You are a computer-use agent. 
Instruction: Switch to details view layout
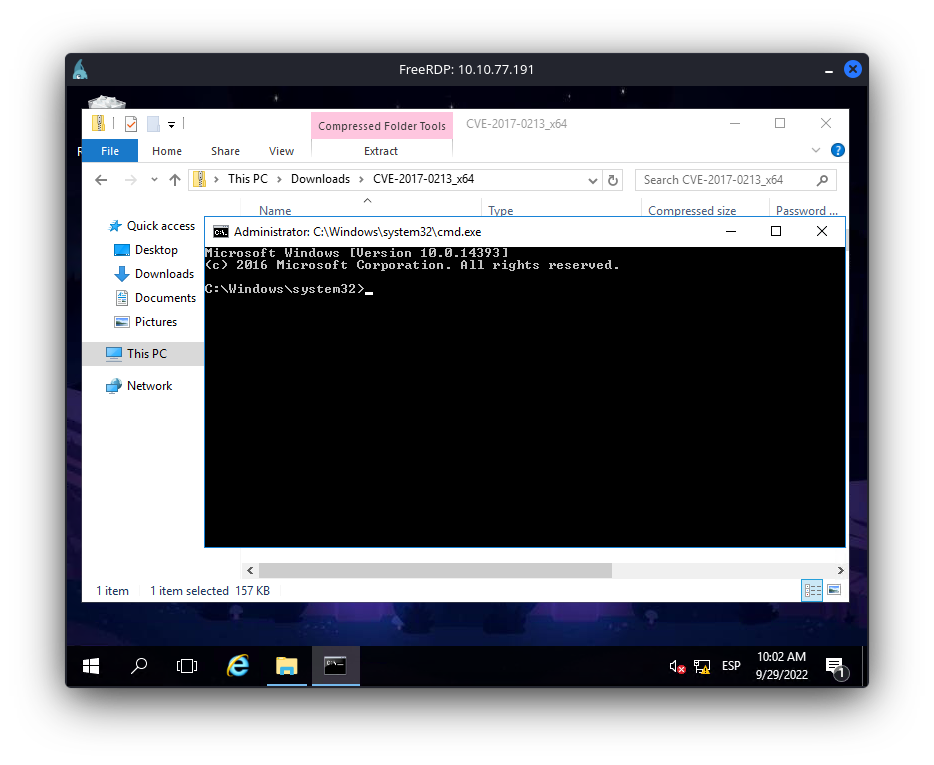(x=812, y=590)
